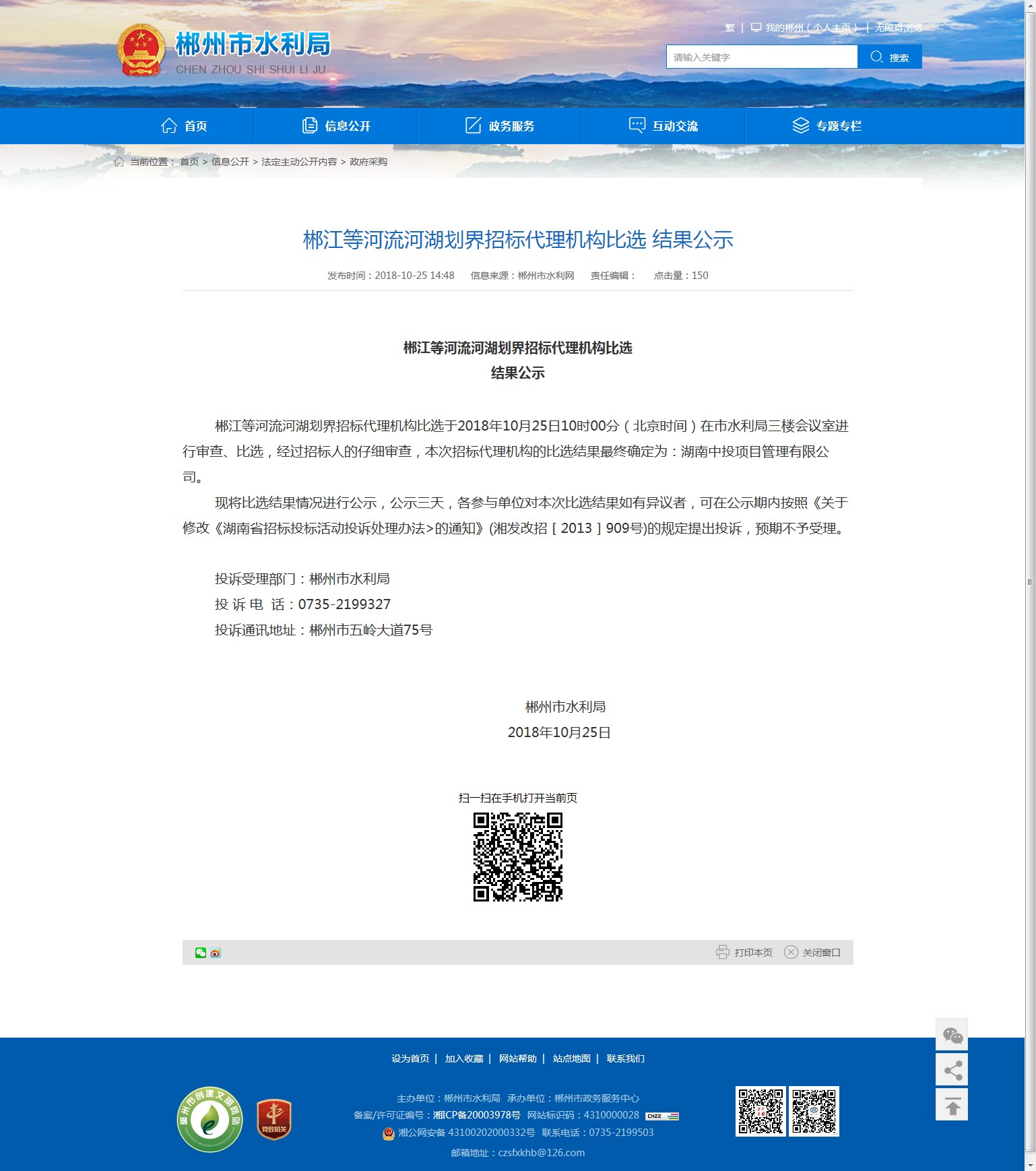Go to 政府采购 in the breadcrumb
This screenshot has height=1171, width=1036.
tap(368, 162)
